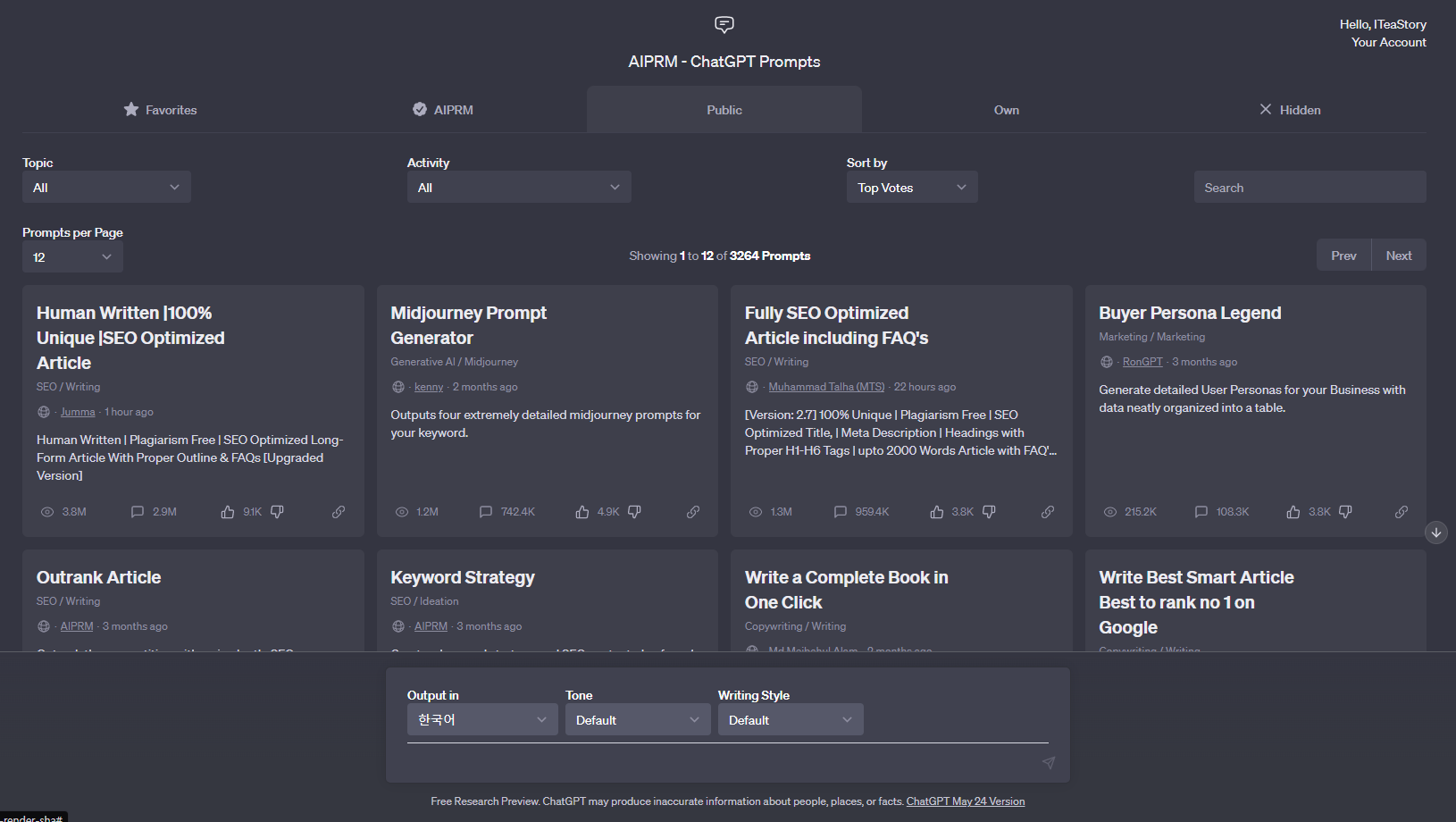Click globe icon next to Muhammad Talha
The image size is (1456, 822).
tap(752, 387)
